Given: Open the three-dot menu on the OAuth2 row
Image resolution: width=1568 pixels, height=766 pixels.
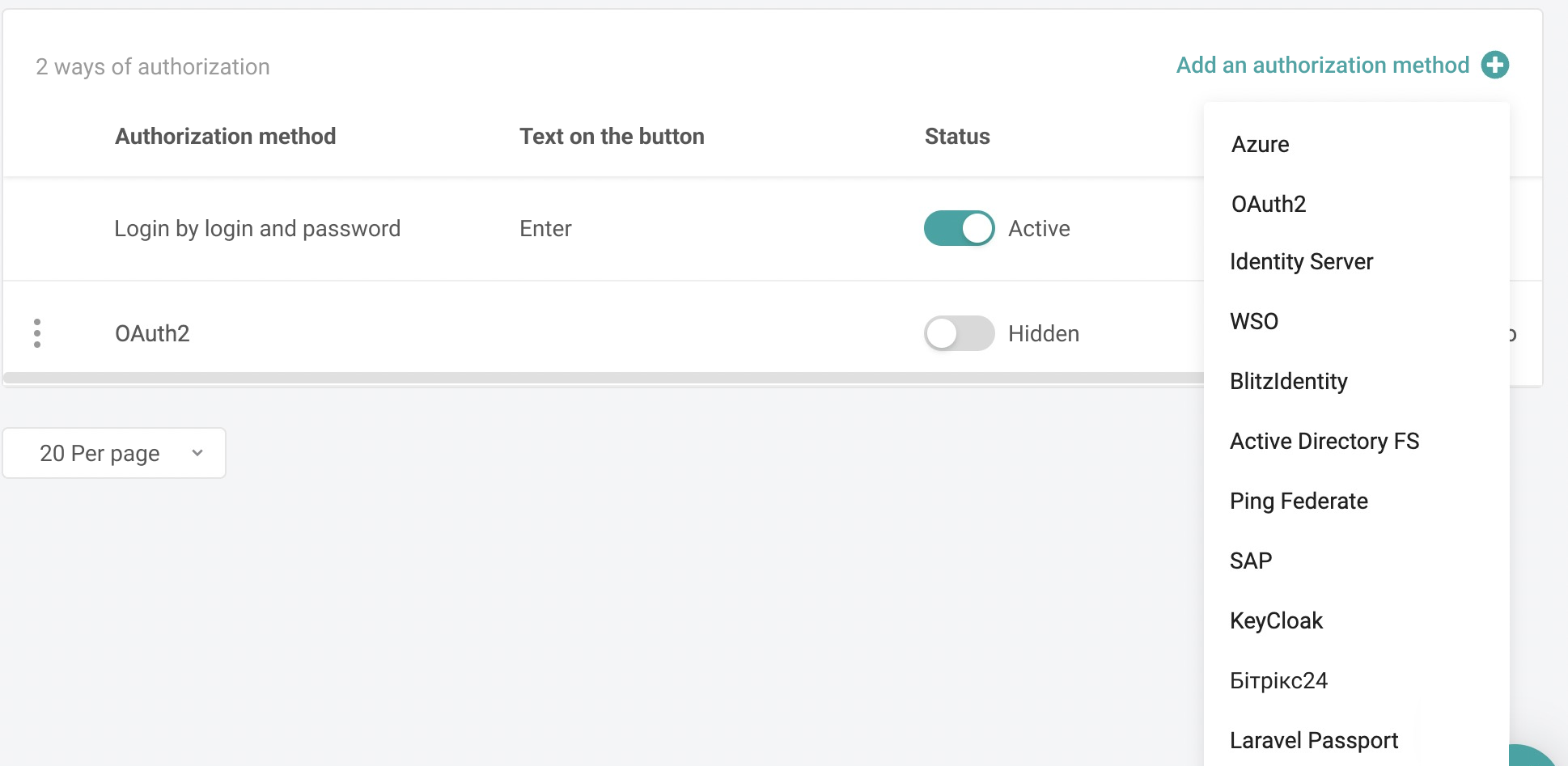Looking at the screenshot, I should pyautogui.click(x=37, y=332).
